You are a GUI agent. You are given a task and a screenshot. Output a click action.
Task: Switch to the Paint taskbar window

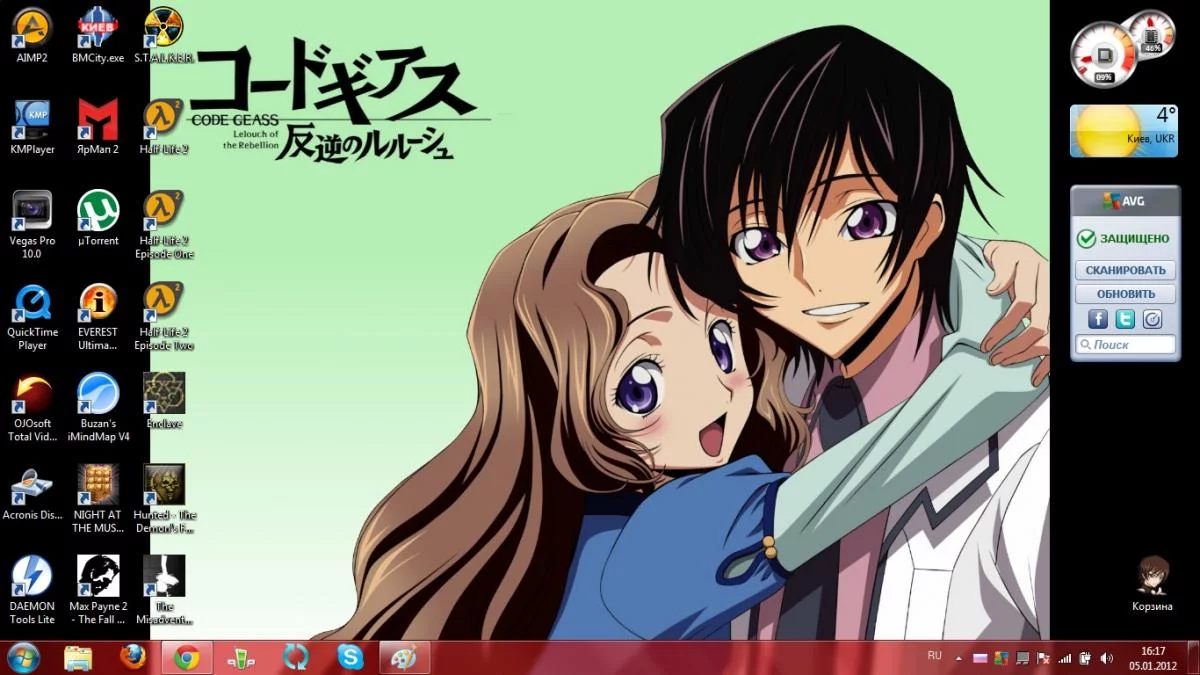405,657
